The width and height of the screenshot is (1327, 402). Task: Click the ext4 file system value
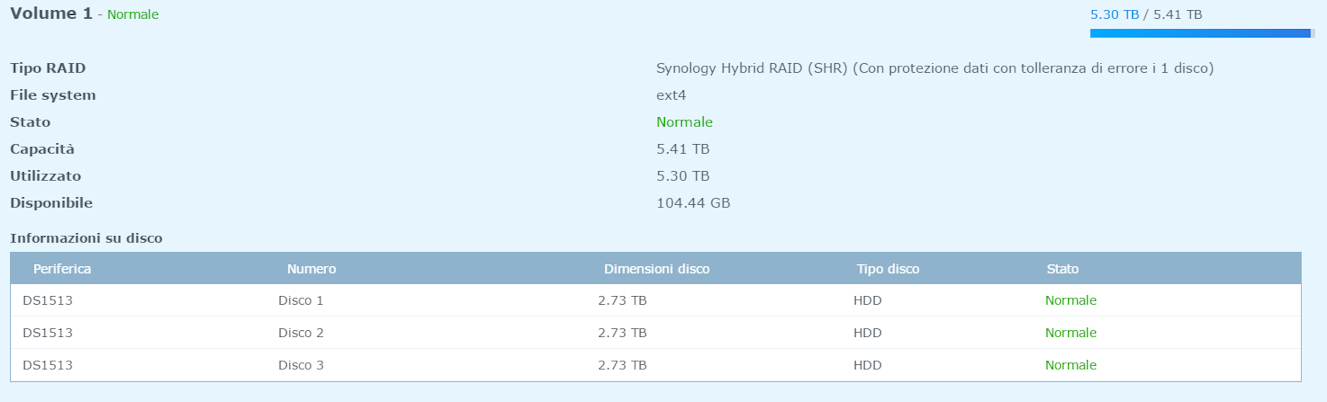coord(671,95)
